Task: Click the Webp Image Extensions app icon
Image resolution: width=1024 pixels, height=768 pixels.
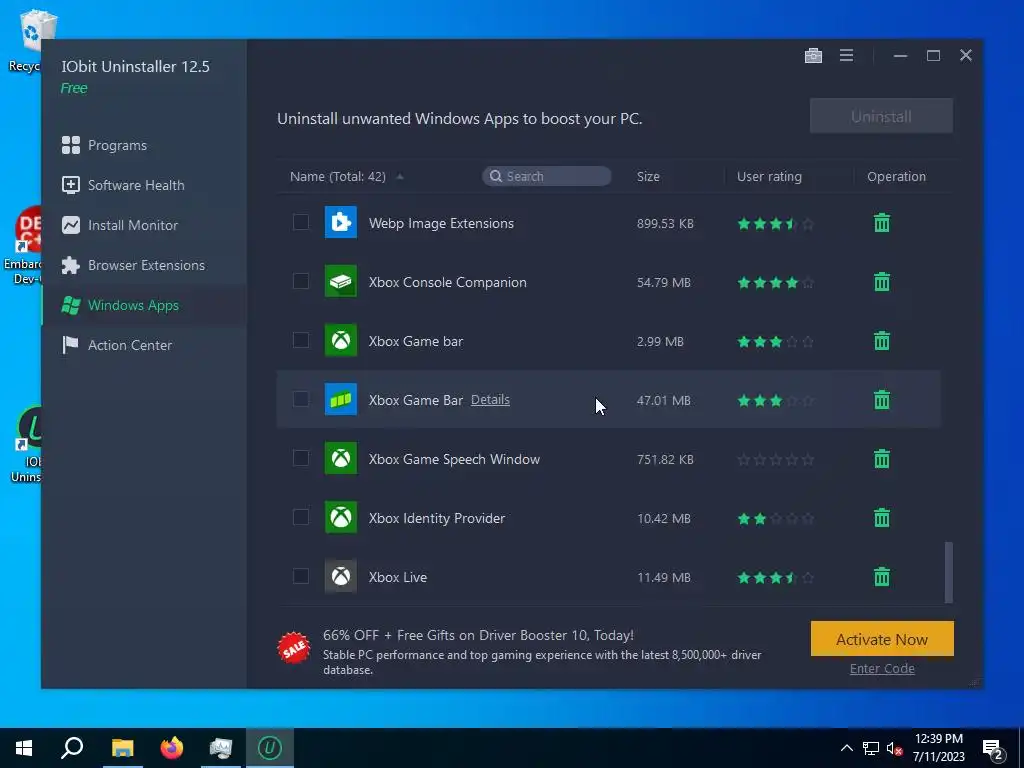Action: click(x=341, y=222)
